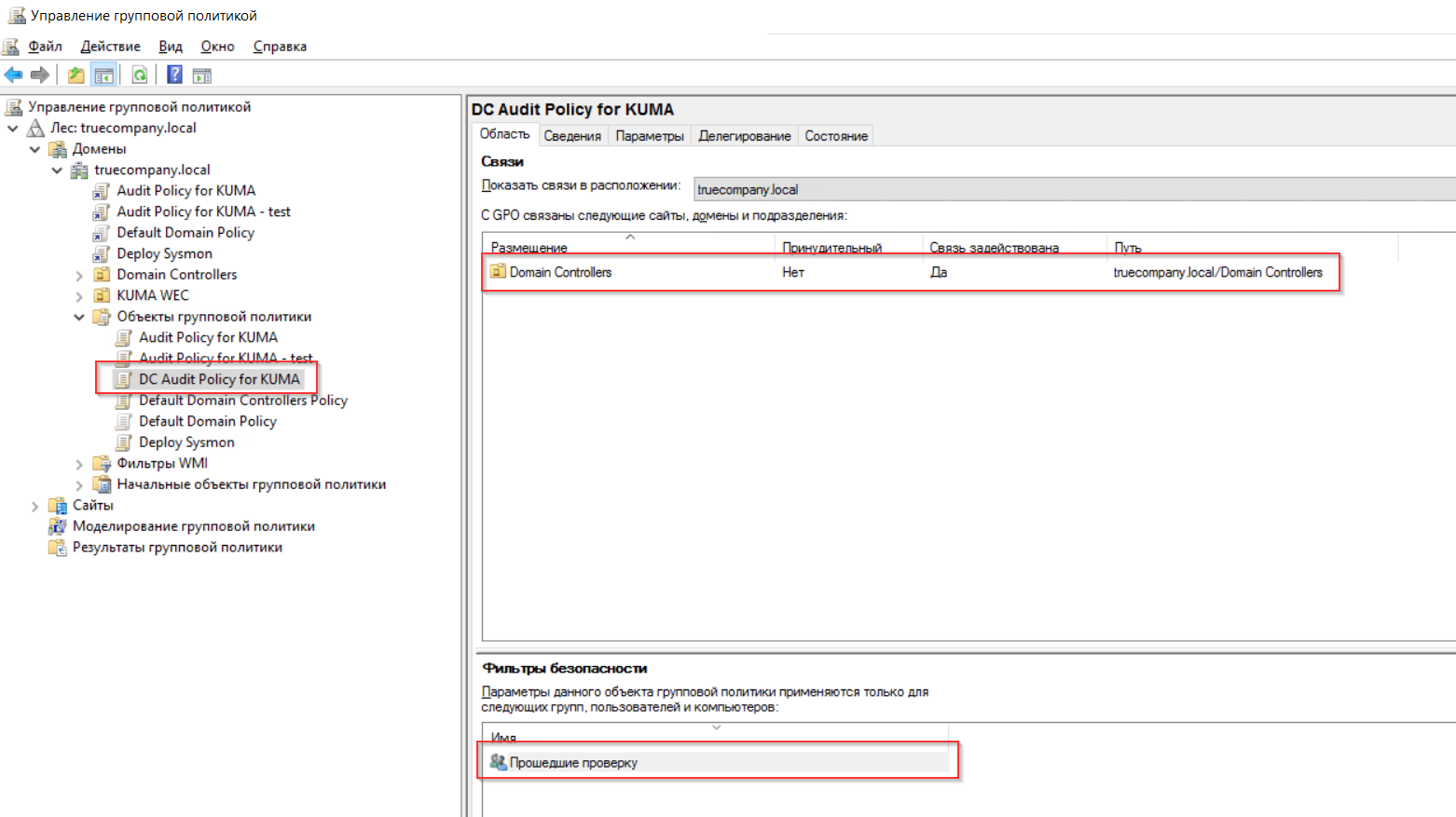This screenshot has width=1456, height=817.
Task: Open the Справка menu
Action: coord(280,46)
